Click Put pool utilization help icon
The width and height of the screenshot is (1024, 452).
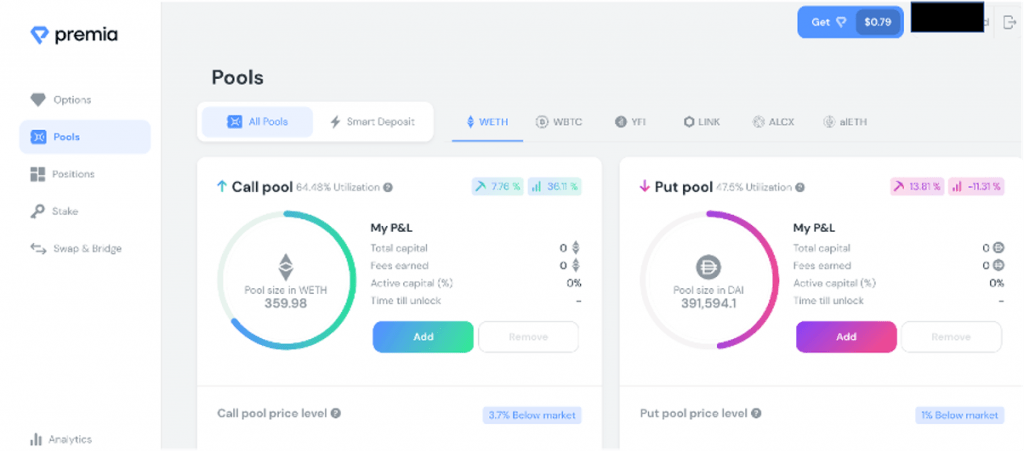click(x=805, y=187)
